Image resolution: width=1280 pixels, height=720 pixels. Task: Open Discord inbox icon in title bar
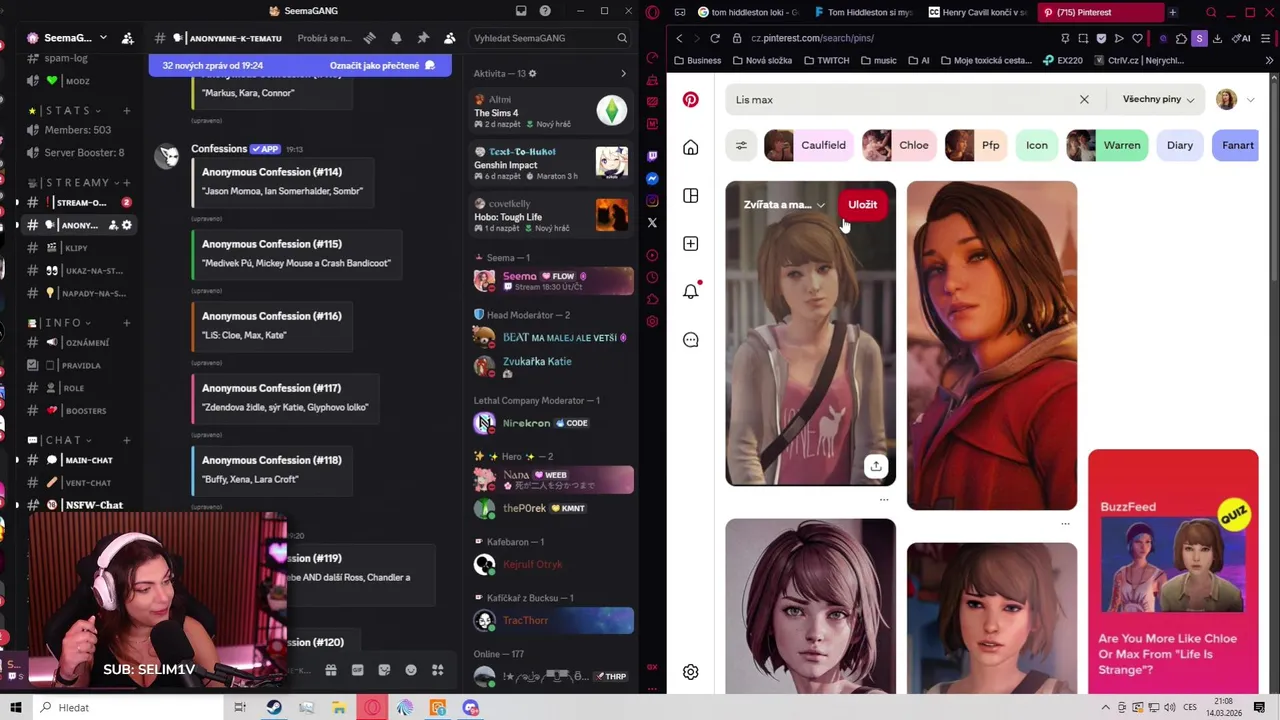pyautogui.click(x=521, y=11)
